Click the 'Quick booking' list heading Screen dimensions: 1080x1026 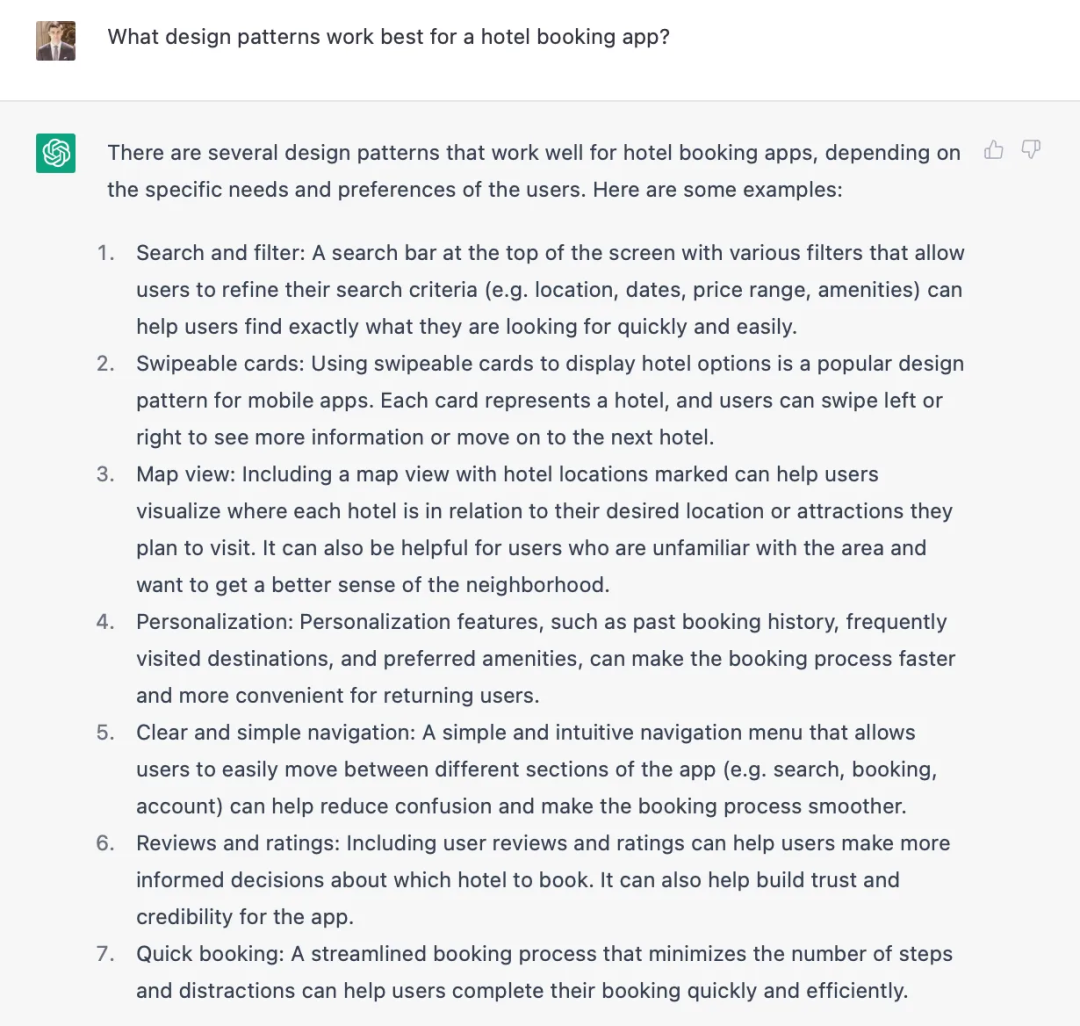coord(210,955)
